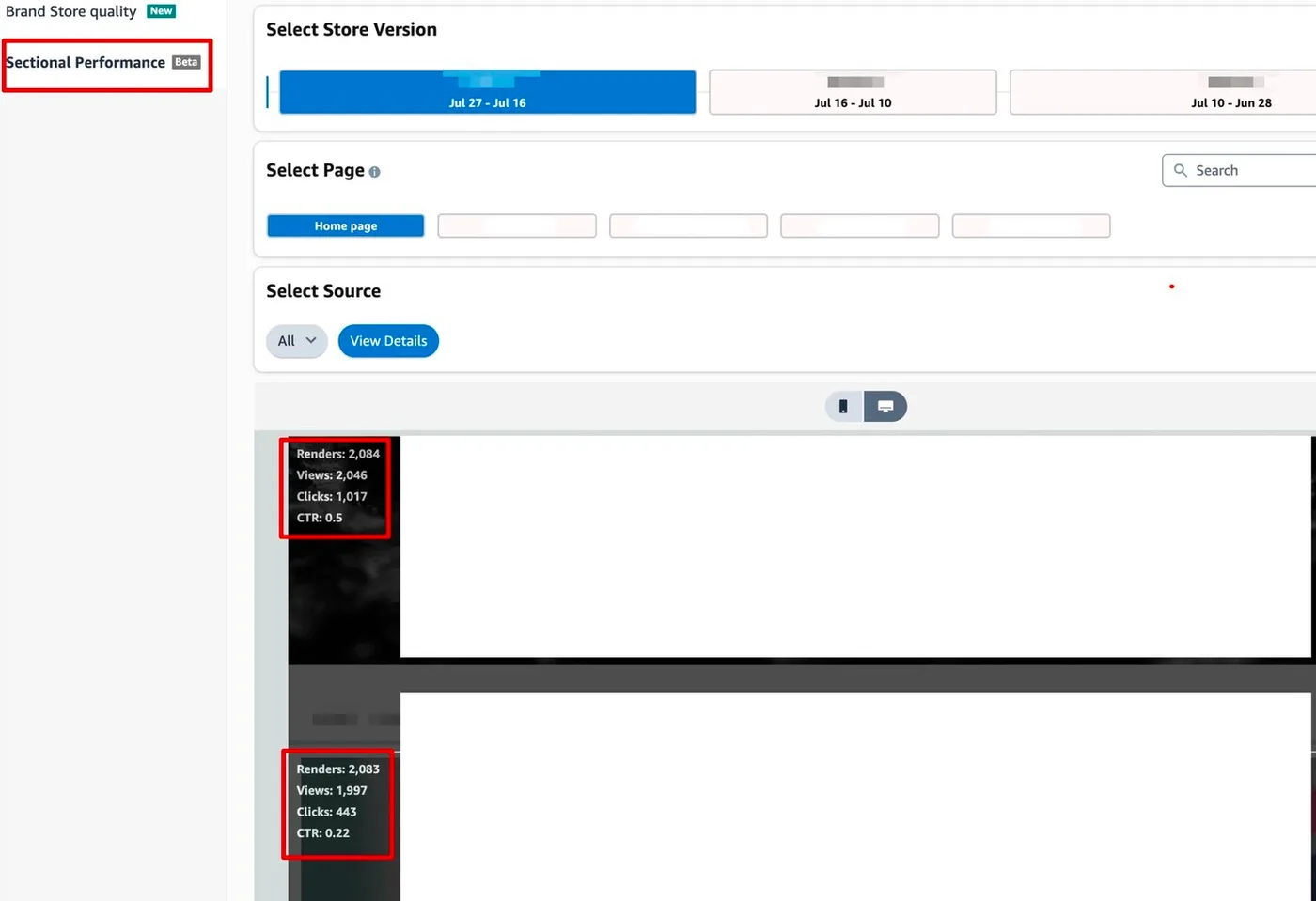Switch to mobile device preview
This screenshot has width=1316, height=901.
click(x=844, y=407)
